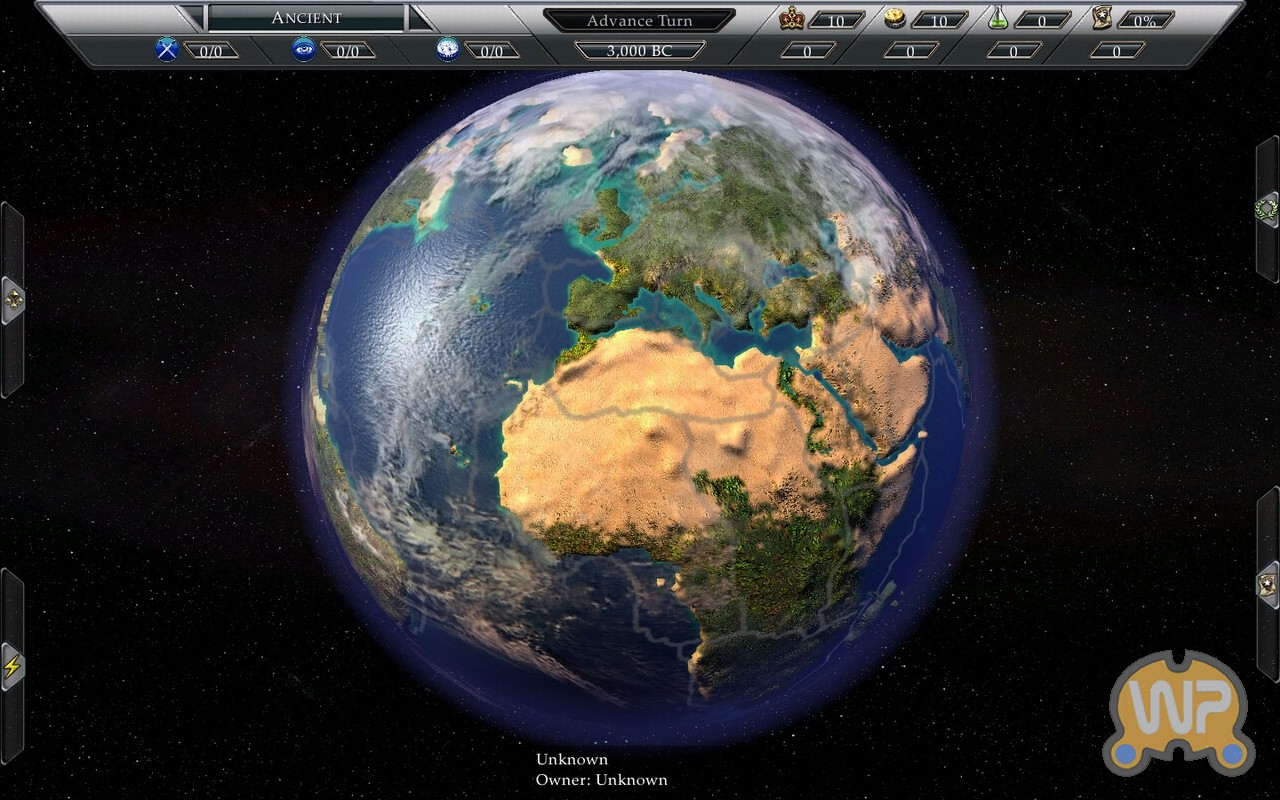1280x800 pixels.
Task: Click the left arrow beside Ancient
Action: (189, 18)
